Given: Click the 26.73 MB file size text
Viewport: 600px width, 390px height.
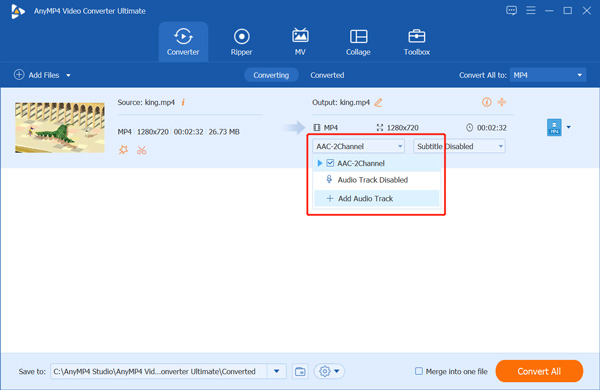Looking at the screenshot, I should click(x=224, y=132).
